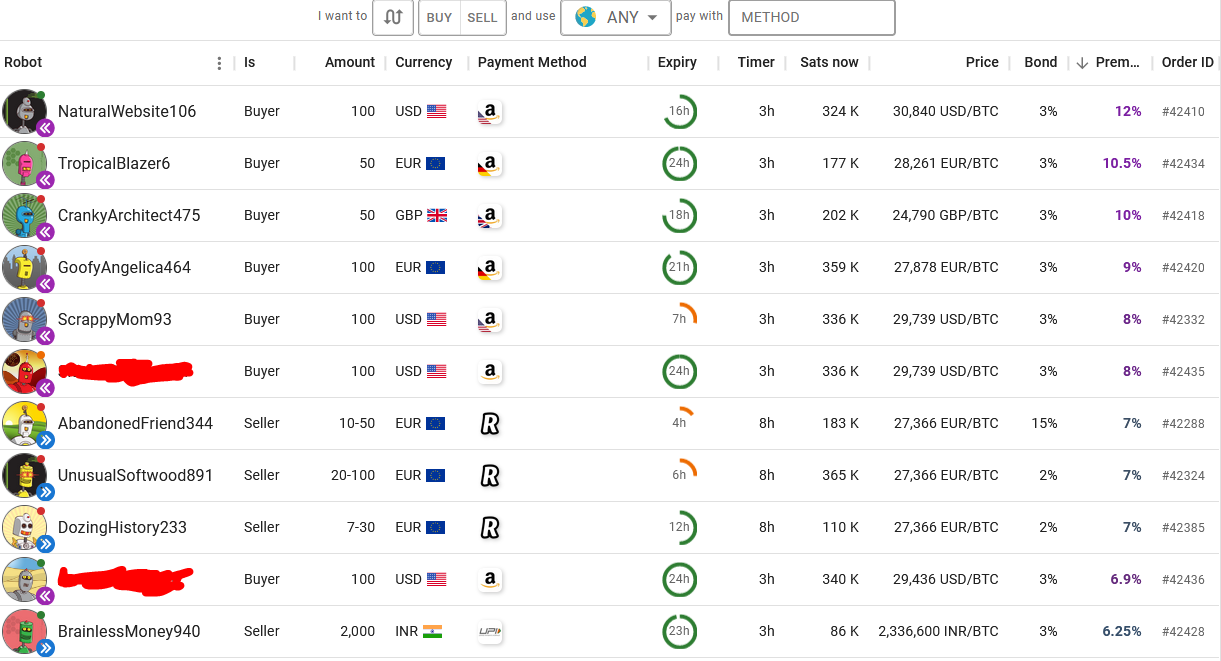Click UPI payment icon for BrainlessMoney940

point(490,632)
